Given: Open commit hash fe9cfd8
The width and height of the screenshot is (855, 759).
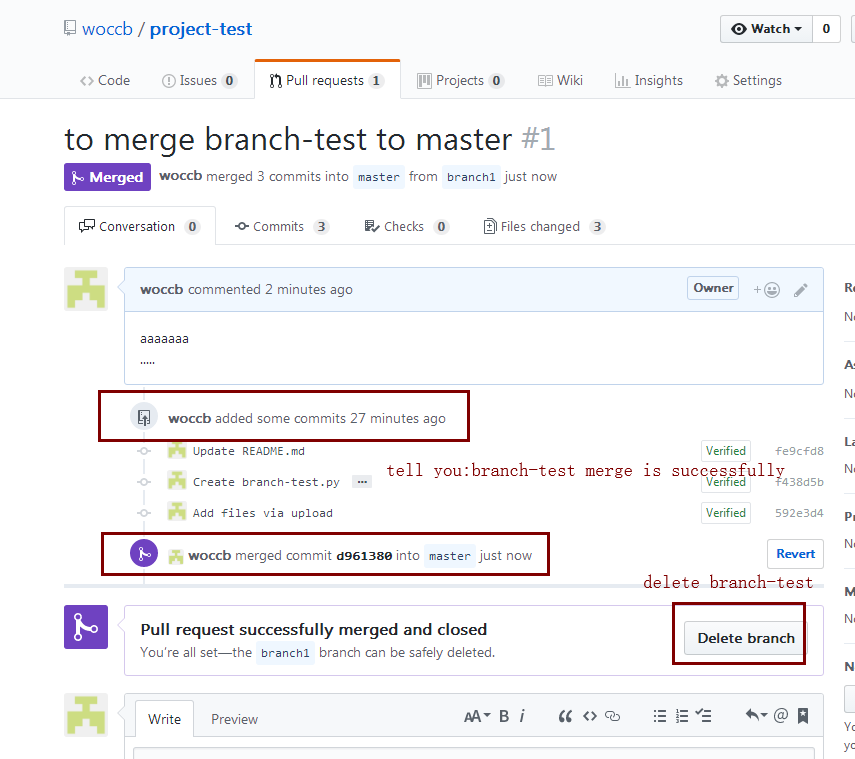Looking at the screenshot, I should [799, 451].
